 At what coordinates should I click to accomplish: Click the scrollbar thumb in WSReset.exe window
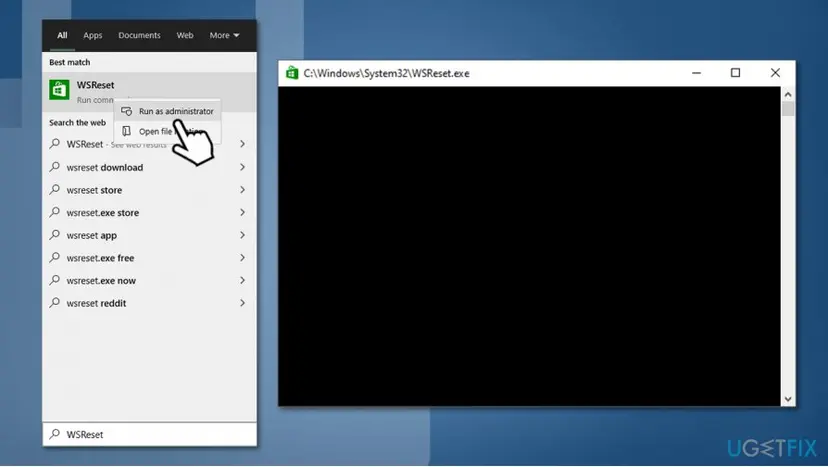point(788,109)
